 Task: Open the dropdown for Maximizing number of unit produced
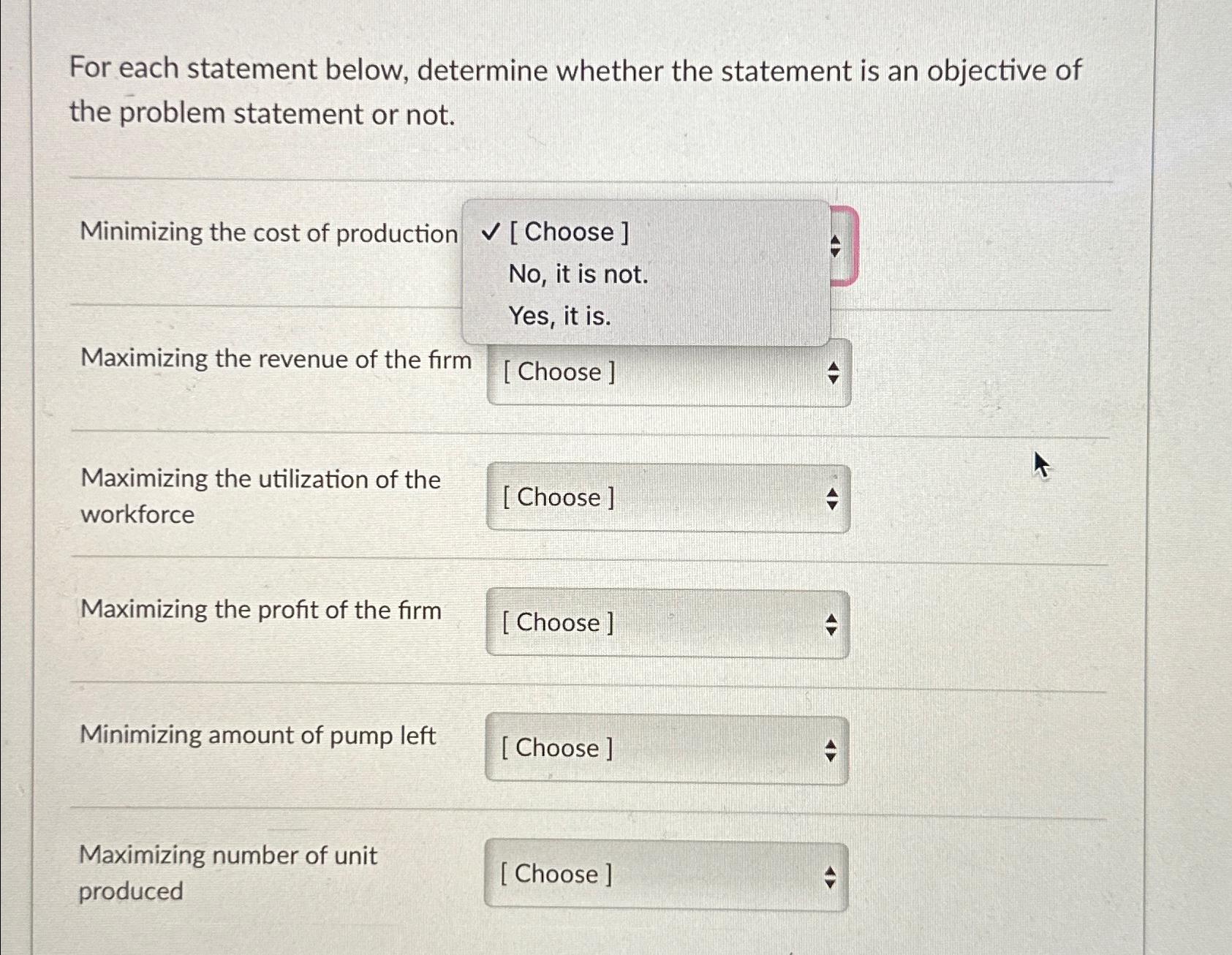click(667, 875)
